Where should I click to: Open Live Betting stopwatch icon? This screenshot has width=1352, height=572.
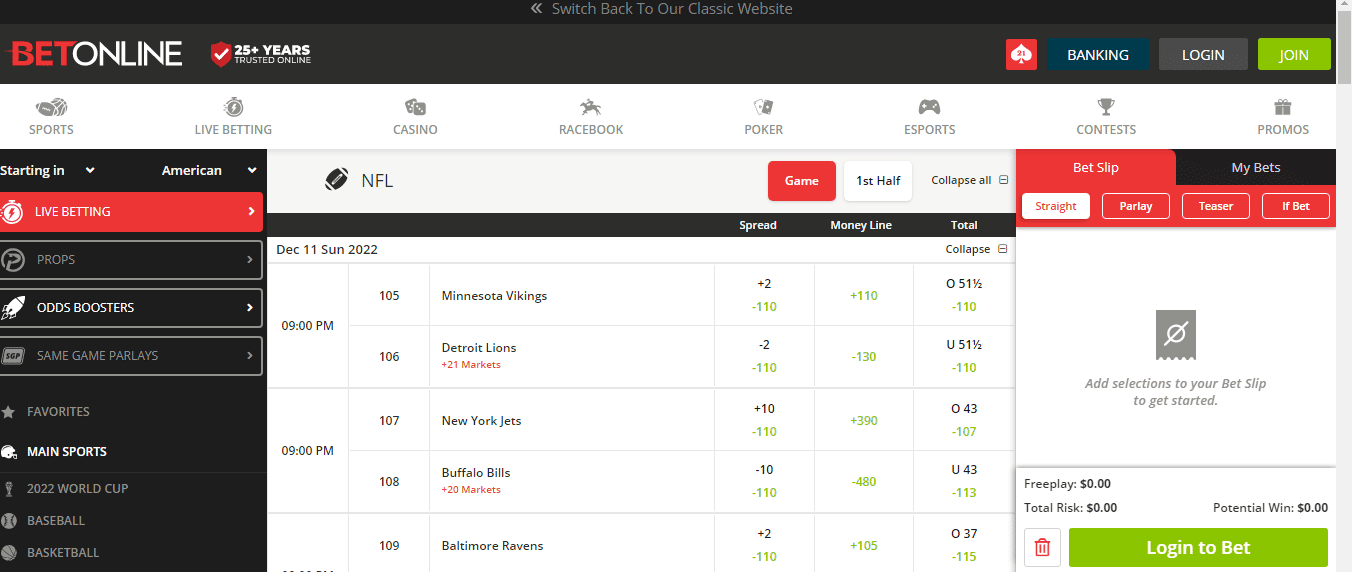click(x=233, y=107)
